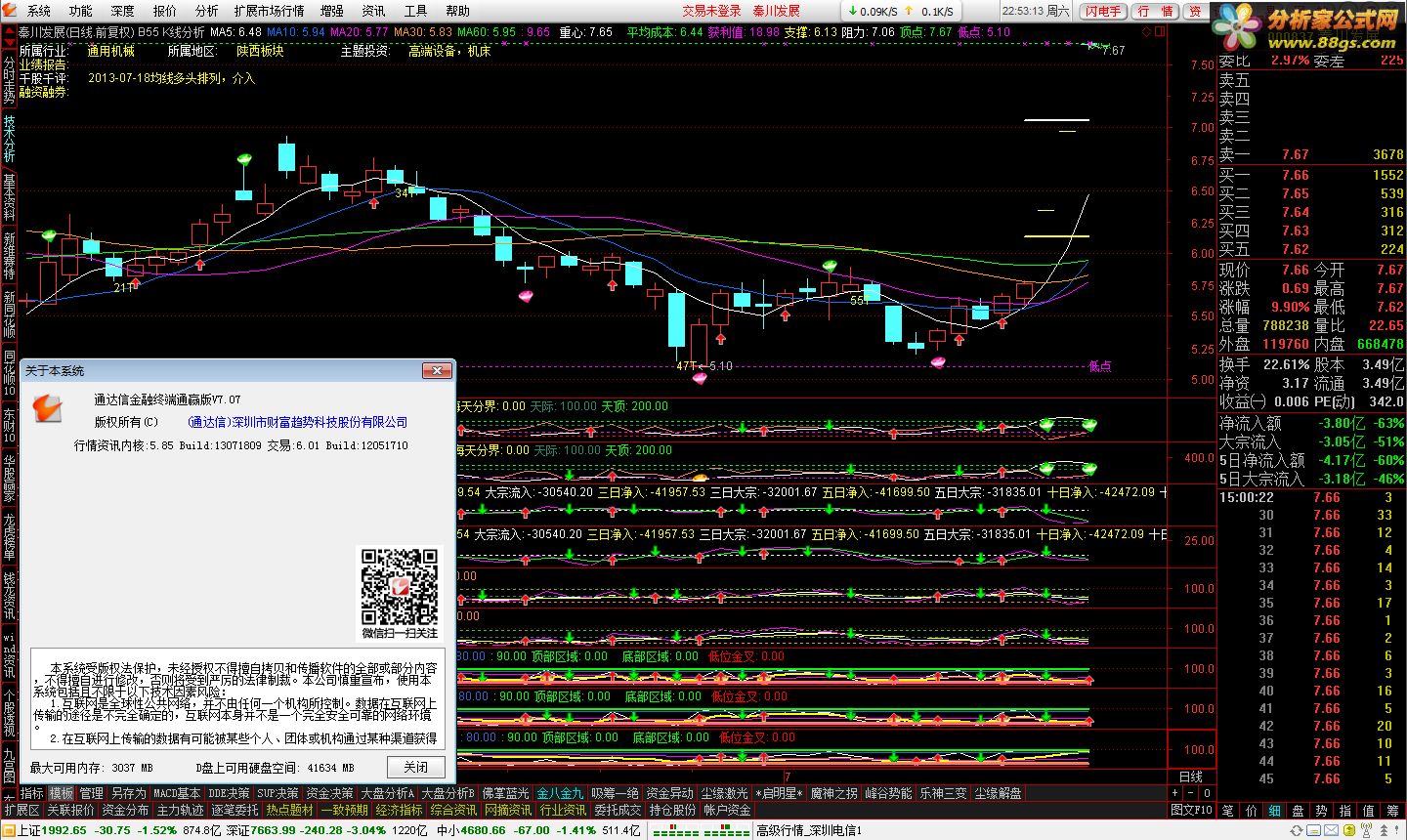Click the 交易未登录 link
The height and width of the screenshot is (840, 1407).
point(711,11)
